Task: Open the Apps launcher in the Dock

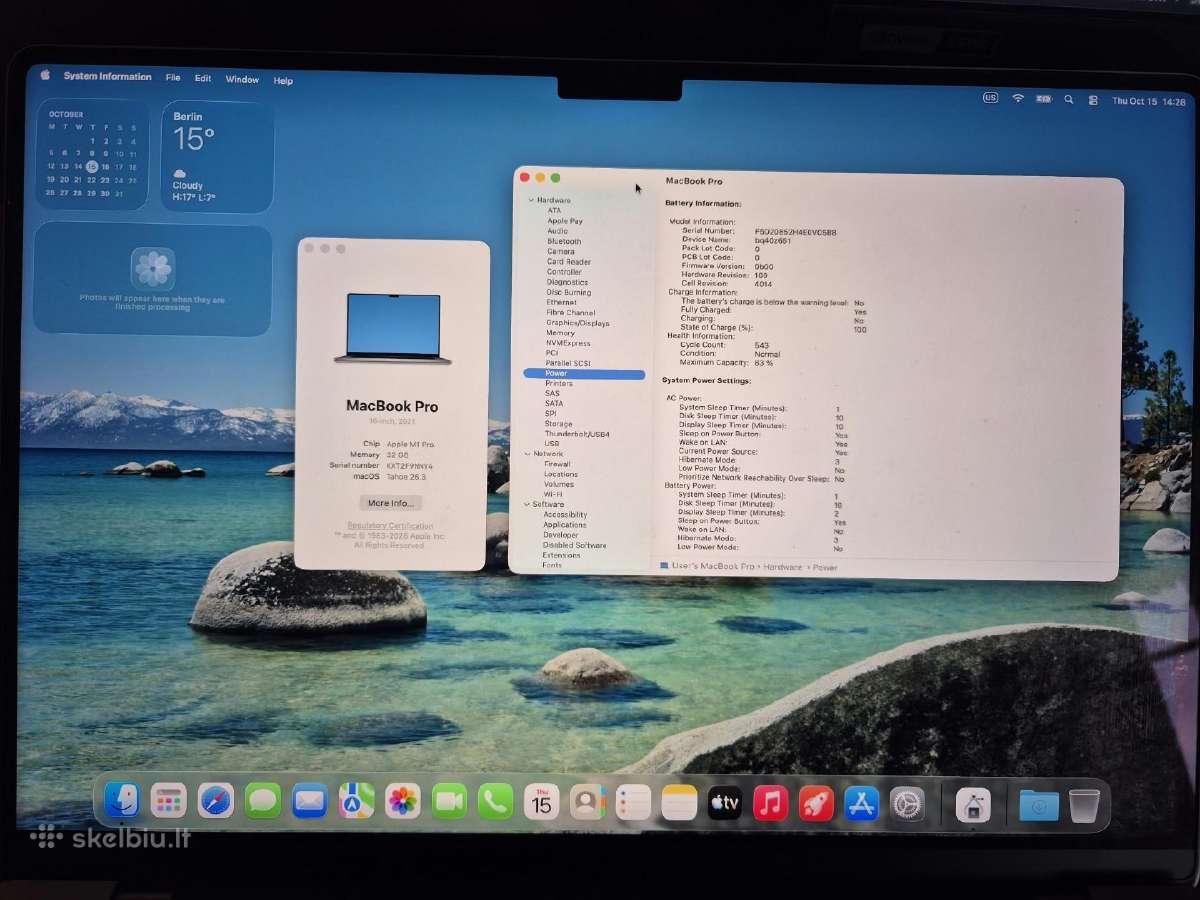Action: [x=169, y=800]
